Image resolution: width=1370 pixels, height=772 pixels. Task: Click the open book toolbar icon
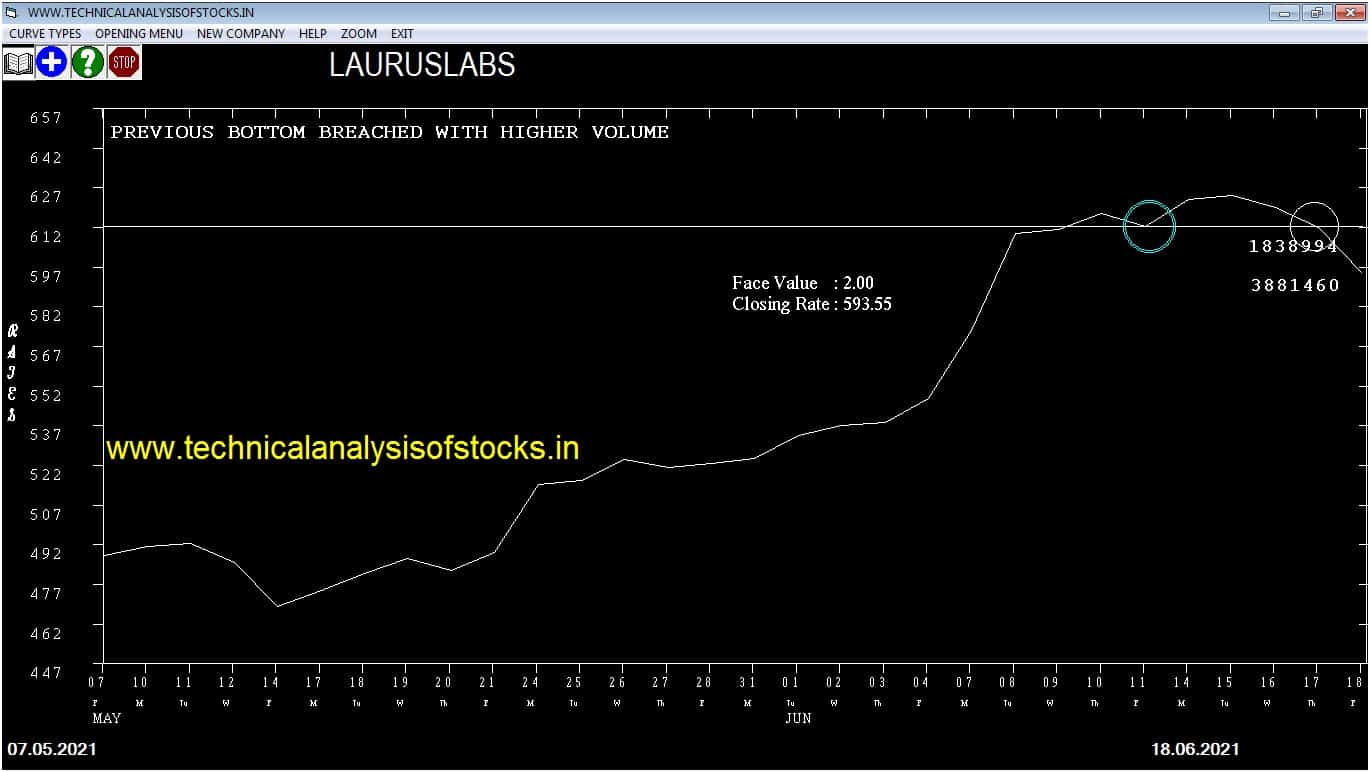point(18,63)
